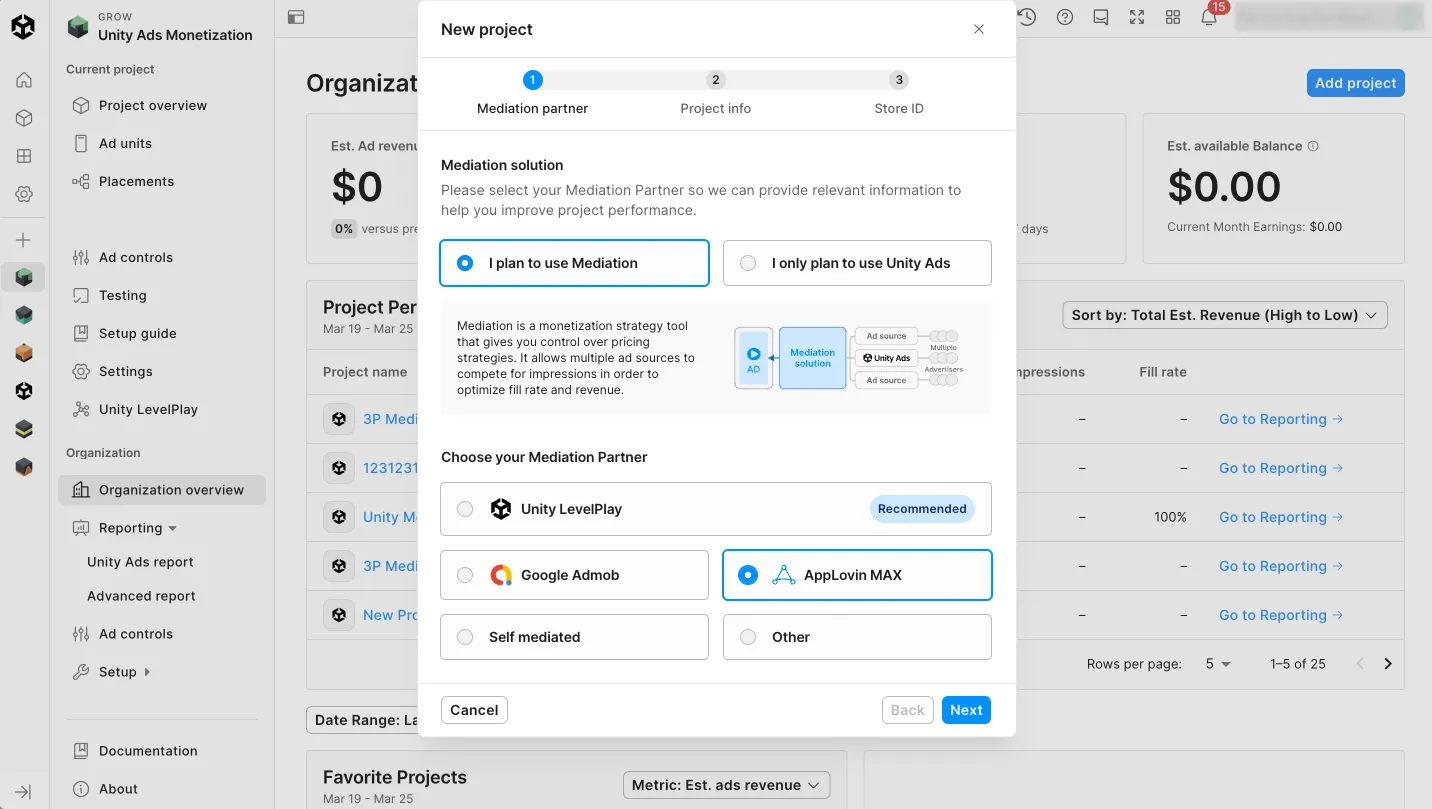Image resolution: width=1432 pixels, height=809 pixels.
Task: Open the help question mark icon
Action: point(1065,17)
